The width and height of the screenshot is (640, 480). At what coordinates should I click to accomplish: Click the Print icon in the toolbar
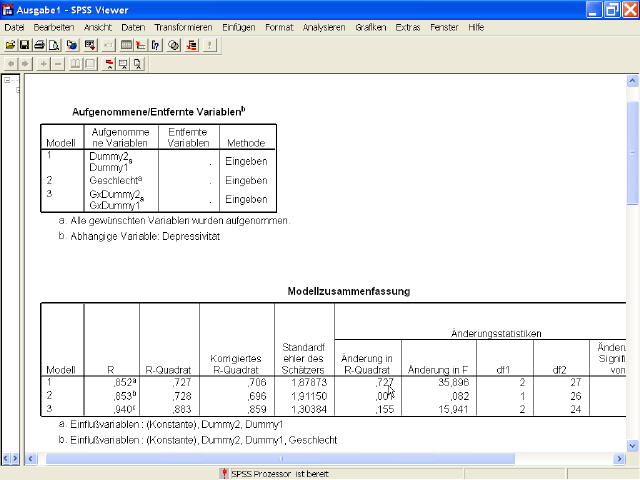pyautogui.click(x=40, y=45)
